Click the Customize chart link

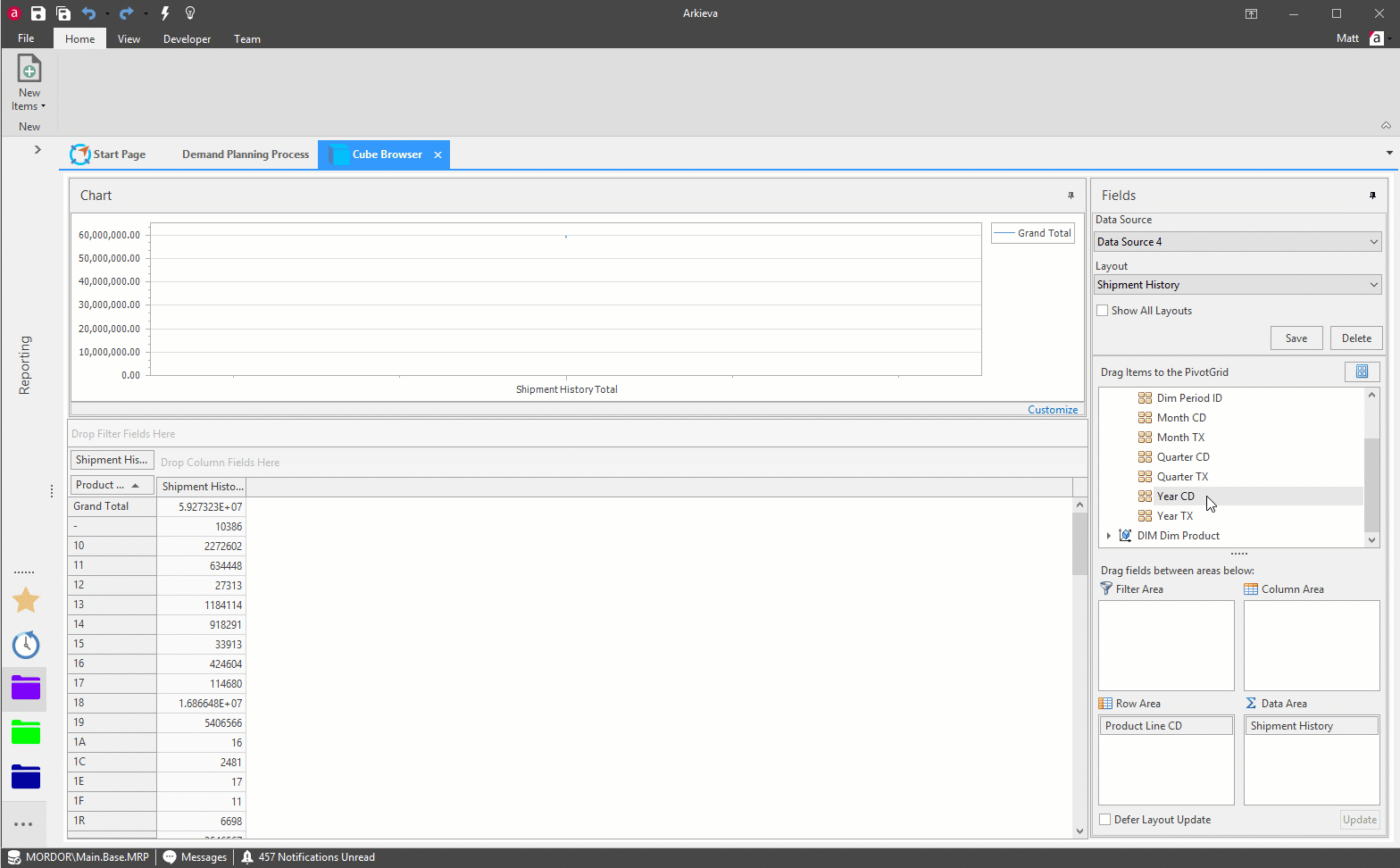[x=1053, y=410]
